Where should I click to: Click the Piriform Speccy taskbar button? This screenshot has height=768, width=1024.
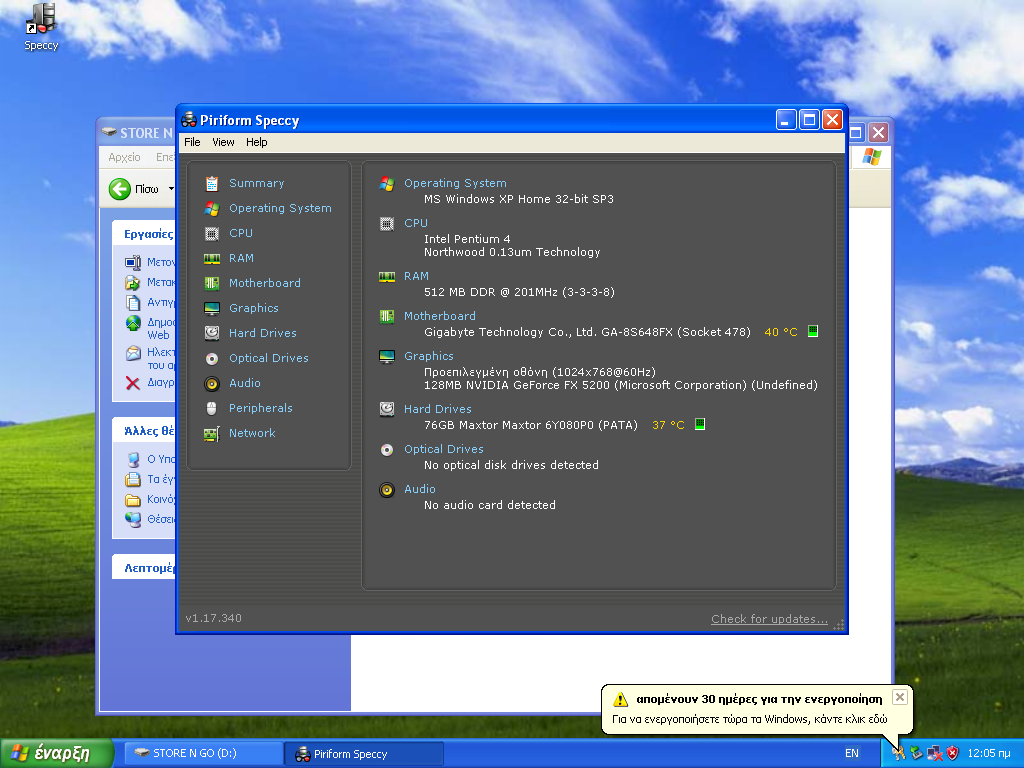tap(364, 754)
